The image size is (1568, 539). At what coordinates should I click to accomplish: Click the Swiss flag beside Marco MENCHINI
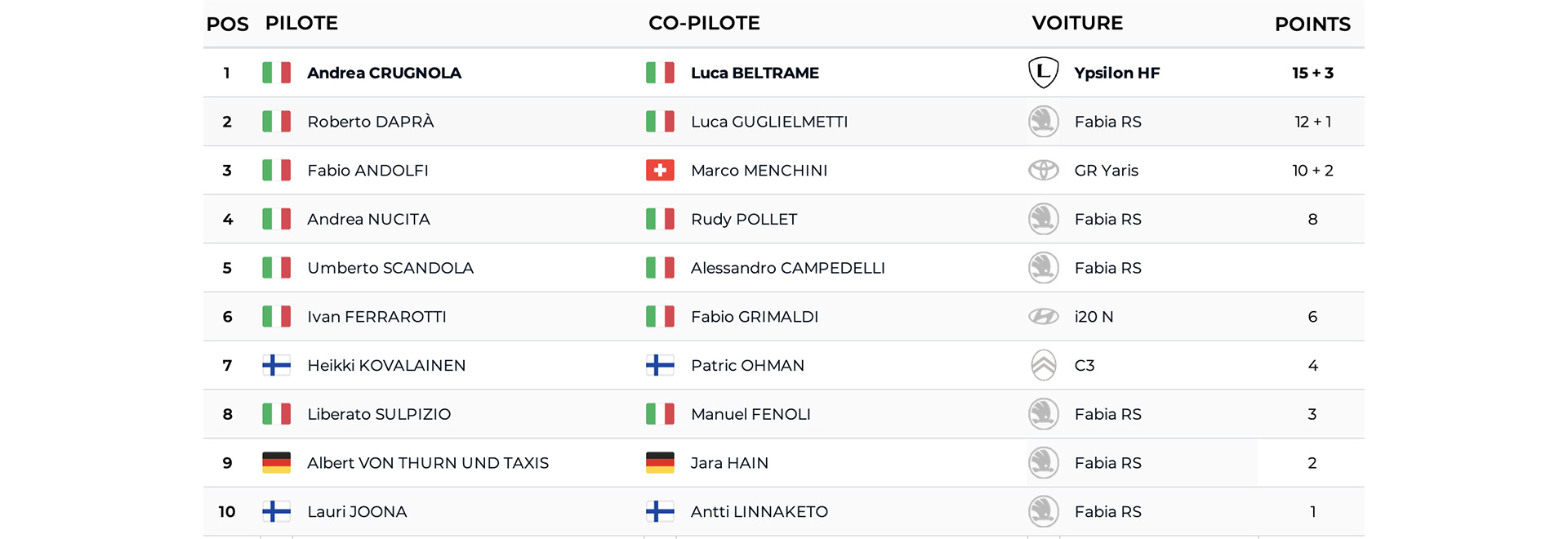click(x=660, y=170)
